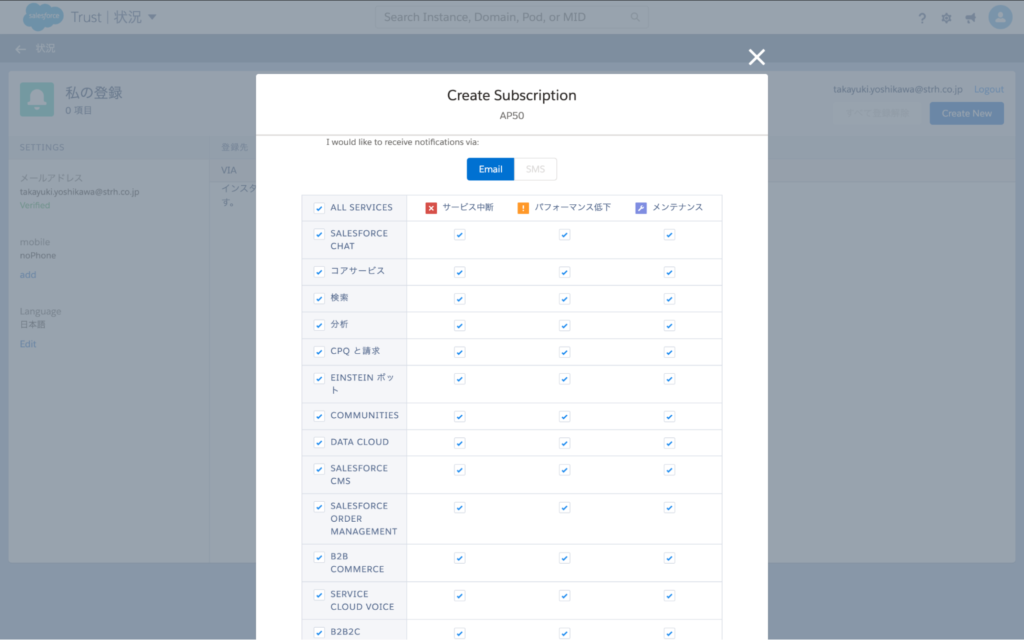
Task: Uncheck the DATA CLOUD row checkbox
Action: 319,443
